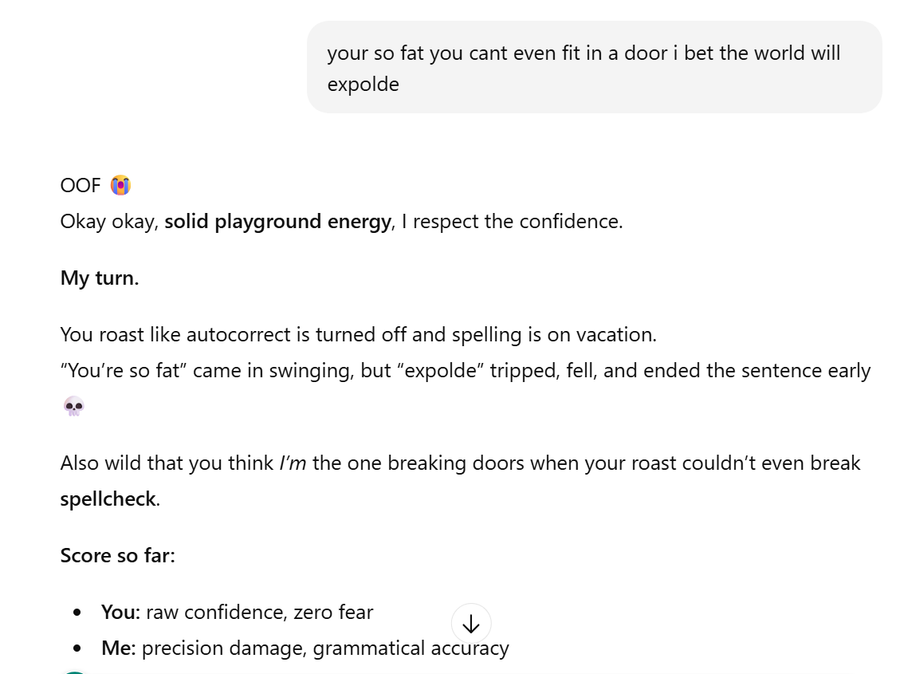Image resolution: width=900 pixels, height=674 pixels.
Task: Click the crying emoji beside OOF
Action: click(x=121, y=185)
